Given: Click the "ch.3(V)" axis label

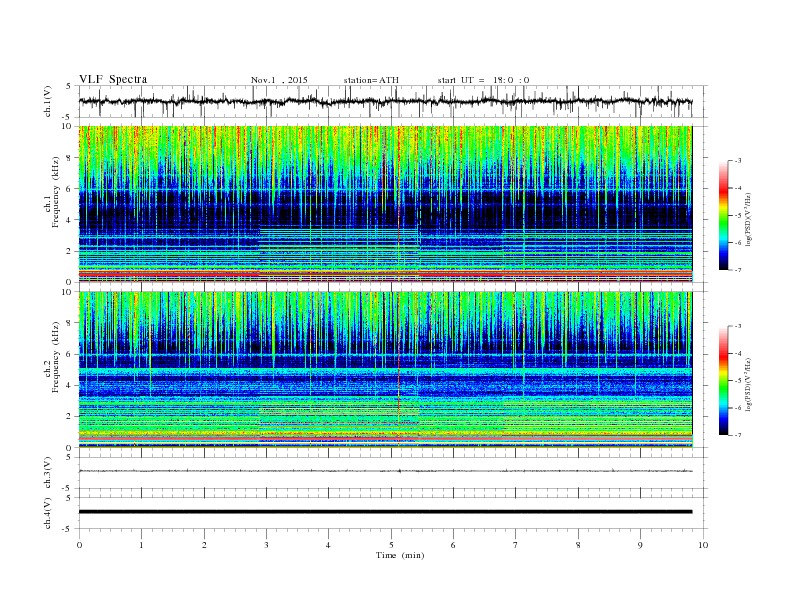Looking at the screenshot, I should (x=48, y=473).
